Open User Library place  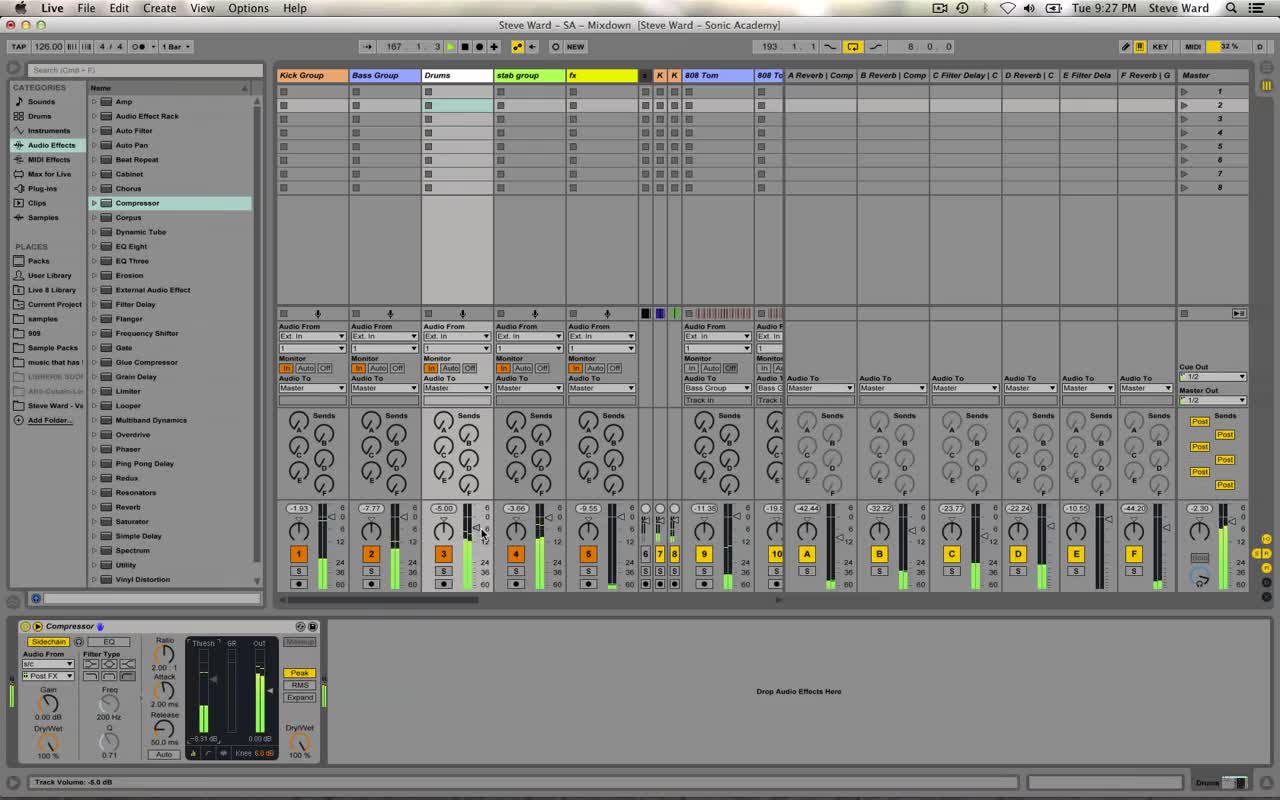(49, 275)
